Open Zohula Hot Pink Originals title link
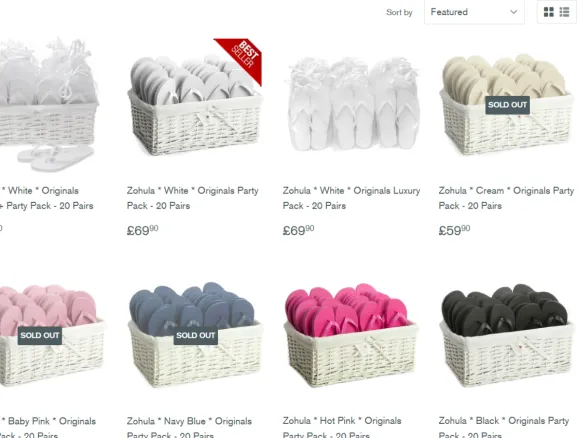The image size is (584, 438). point(342,428)
